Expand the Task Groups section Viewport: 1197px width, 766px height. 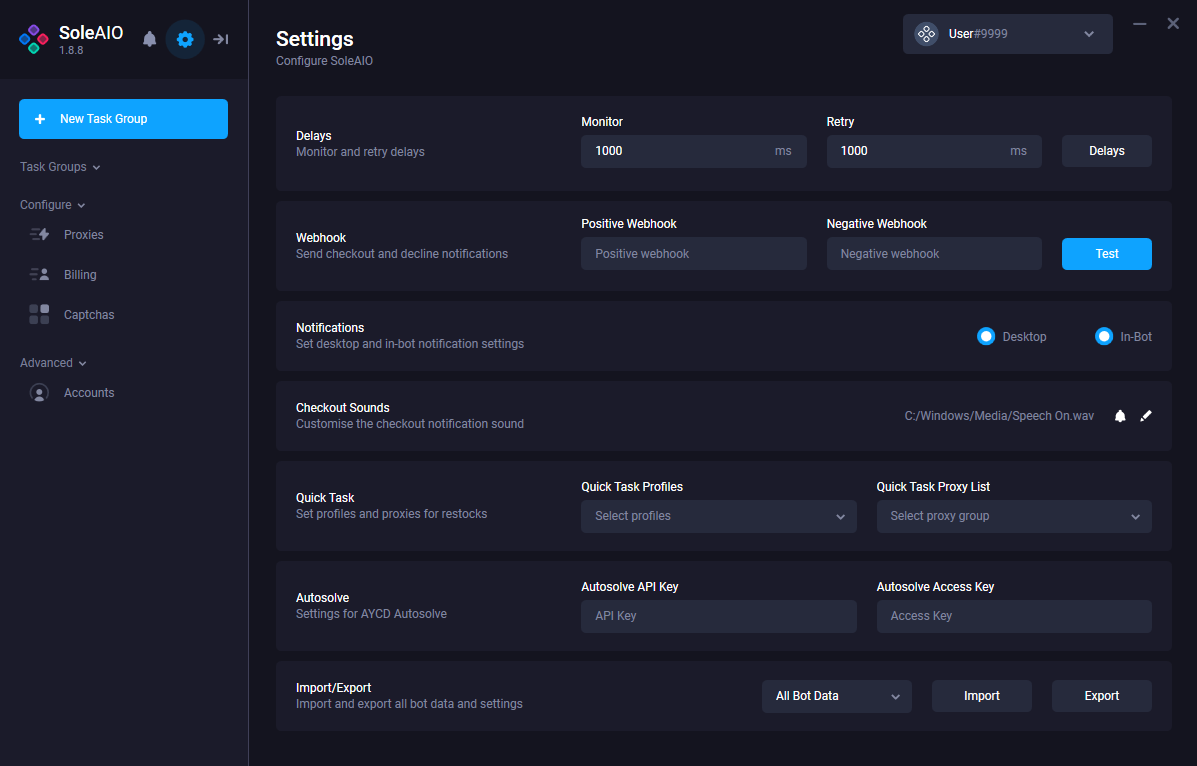60,166
